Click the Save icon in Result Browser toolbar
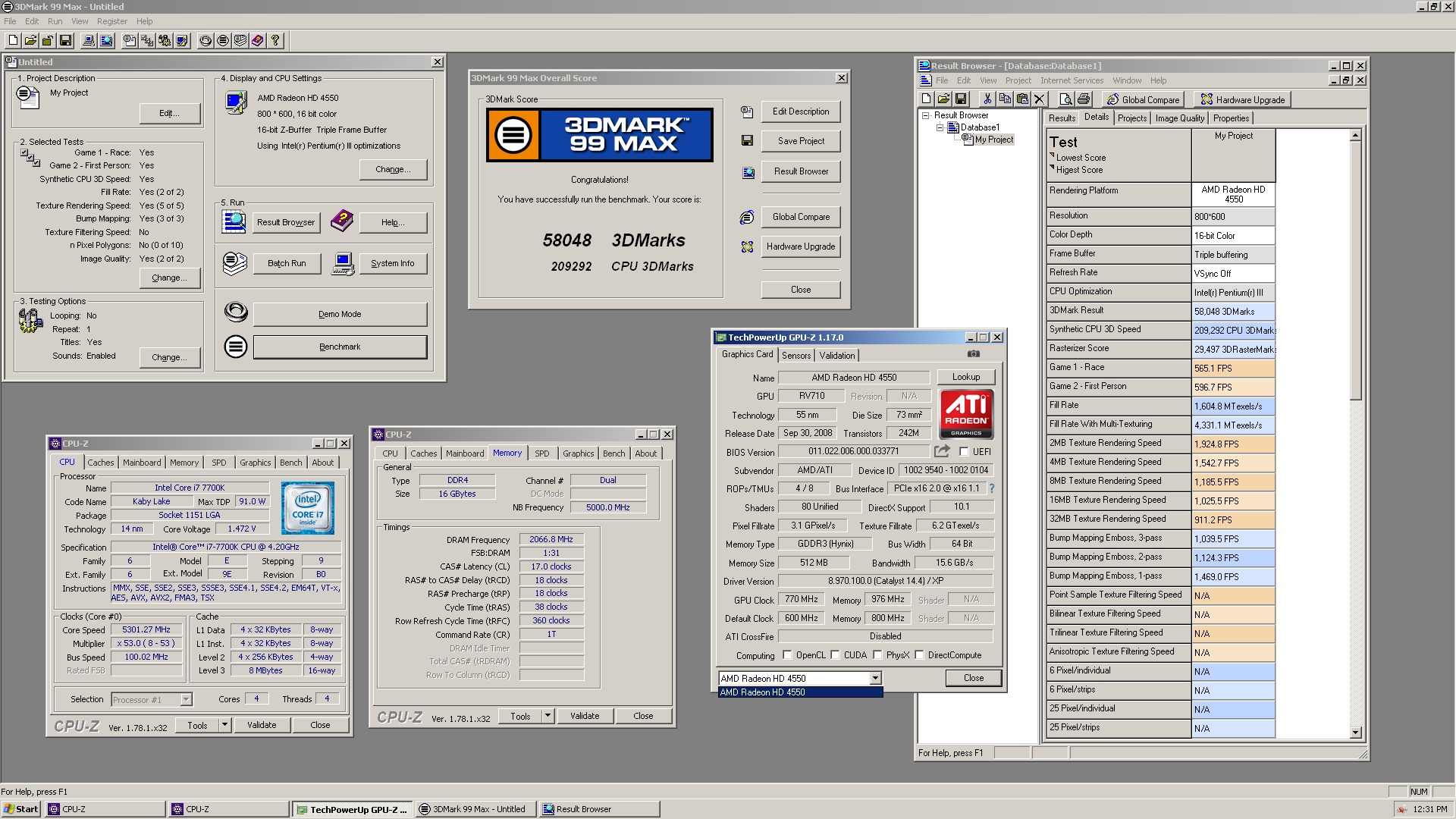Viewport: 1456px width, 819px height. [x=961, y=99]
